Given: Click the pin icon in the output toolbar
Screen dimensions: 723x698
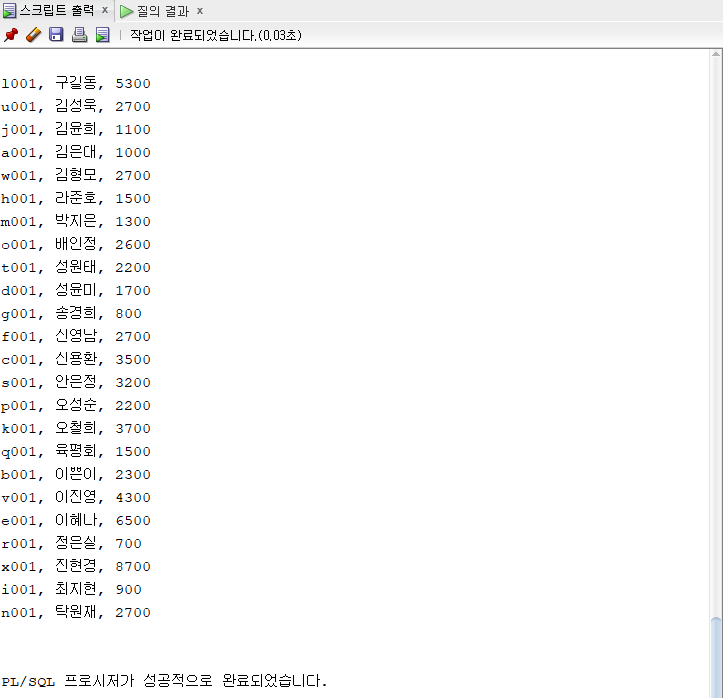Looking at the screenshot, I should (x=11, y=35).
